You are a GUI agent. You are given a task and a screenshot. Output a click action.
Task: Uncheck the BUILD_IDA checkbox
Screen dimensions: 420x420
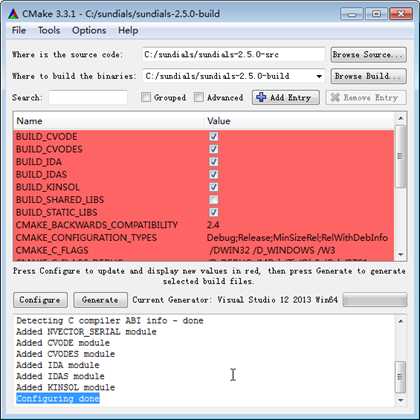(x=214, y=162)
